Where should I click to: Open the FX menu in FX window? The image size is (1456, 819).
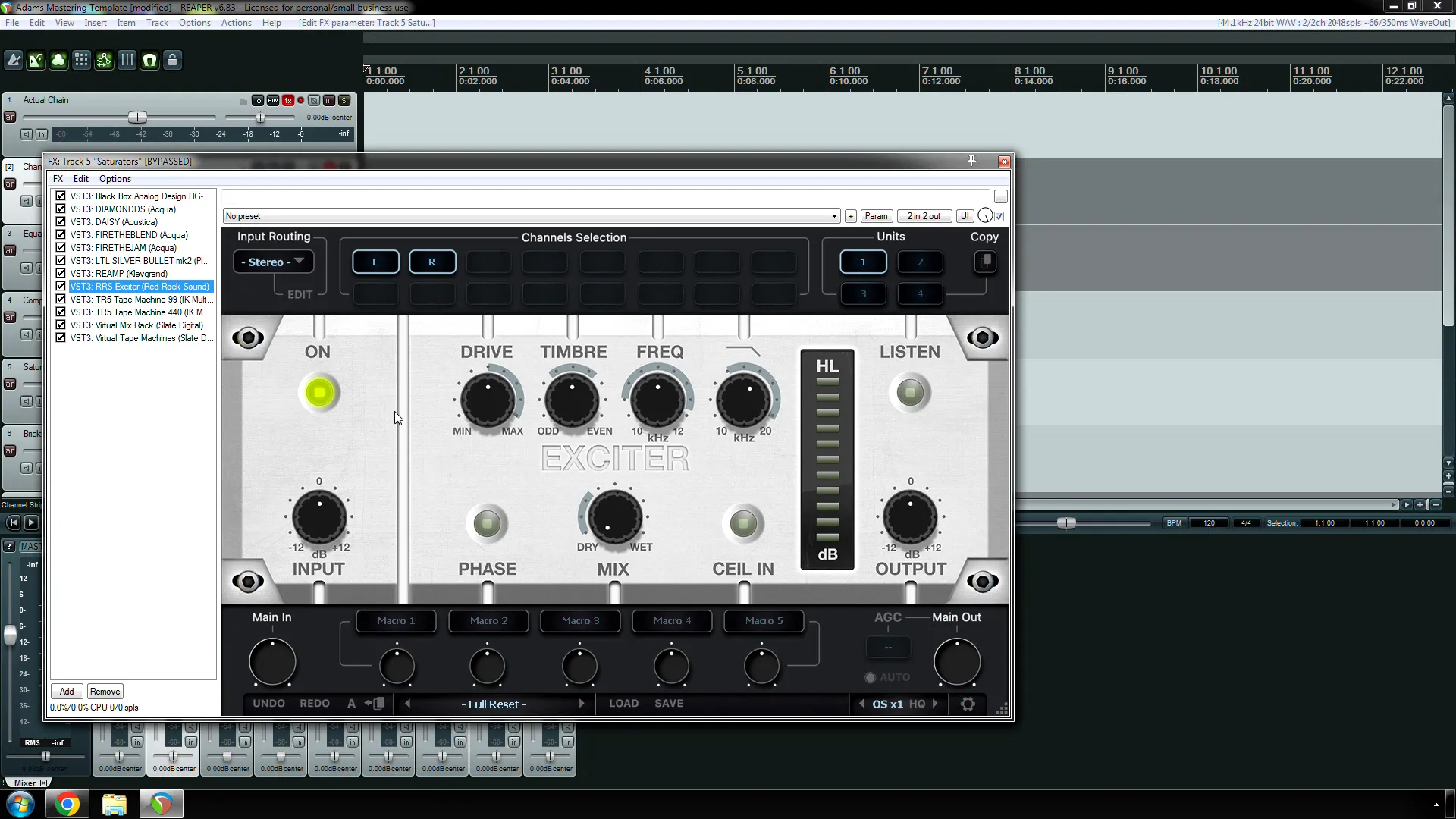58,179
